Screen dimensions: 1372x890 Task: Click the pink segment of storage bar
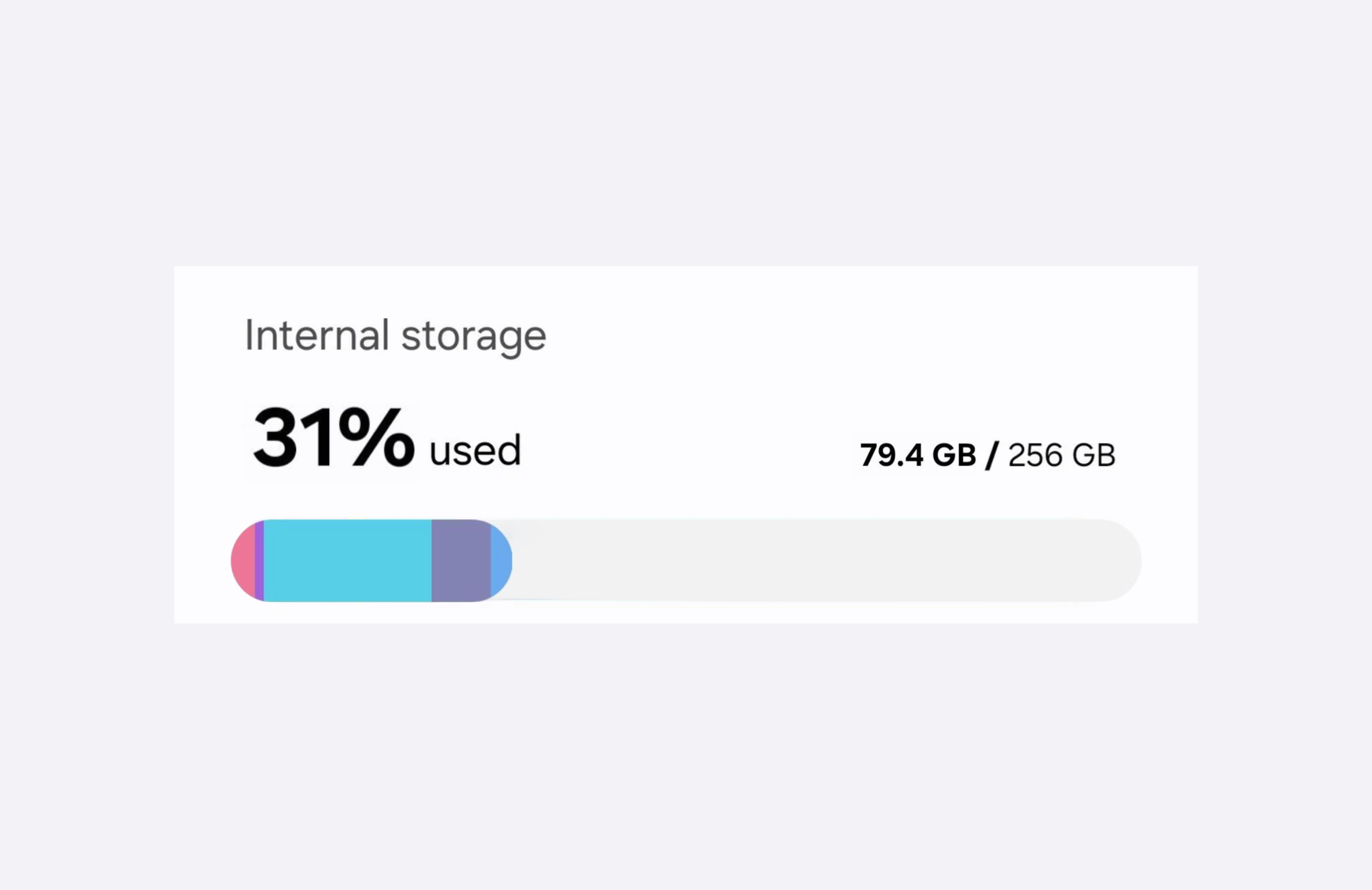point(244,560)
